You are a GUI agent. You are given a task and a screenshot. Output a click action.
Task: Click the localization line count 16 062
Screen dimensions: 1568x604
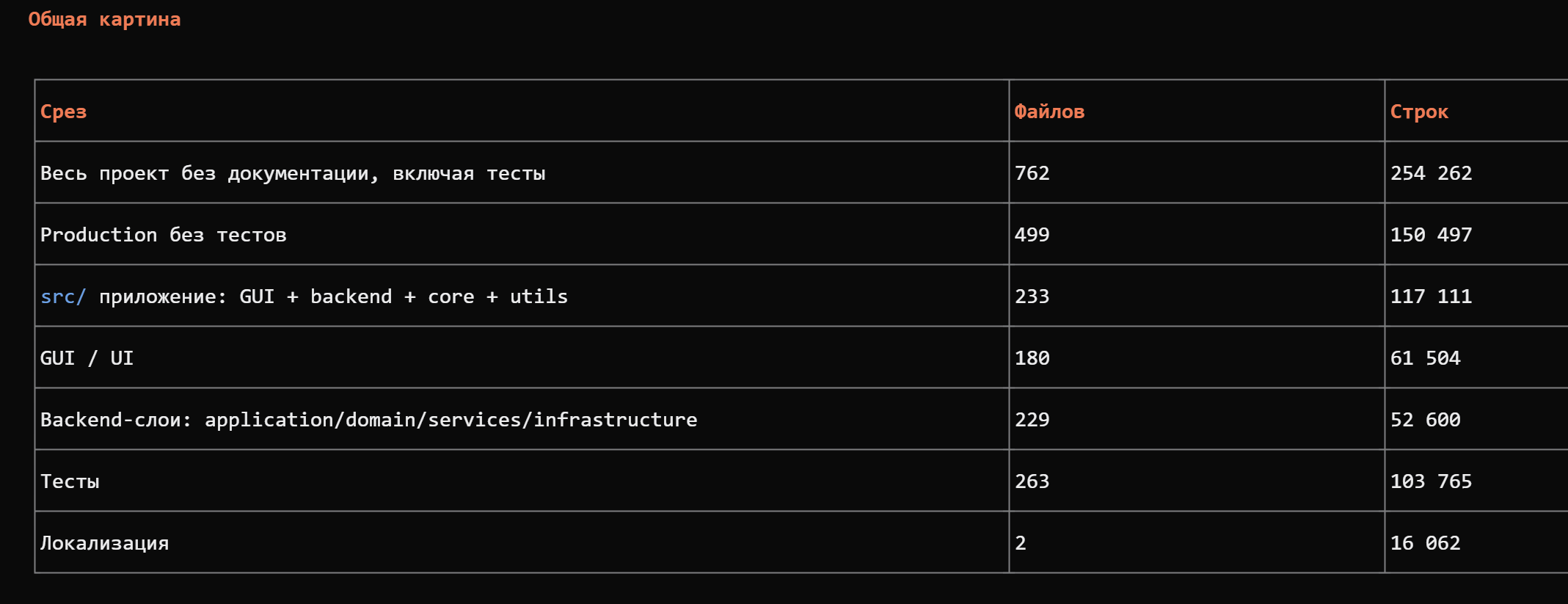[x=1425, y=543]
